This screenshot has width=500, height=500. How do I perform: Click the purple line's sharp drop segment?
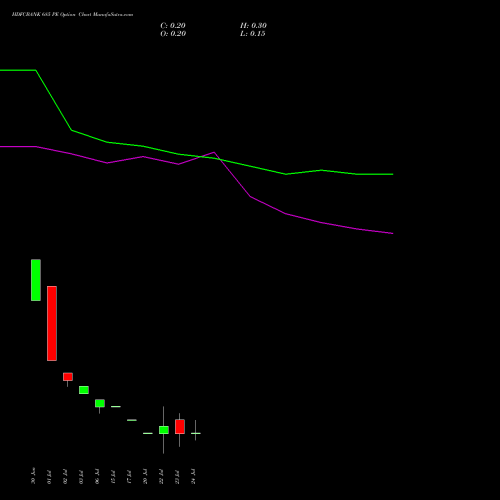point(232,174)
